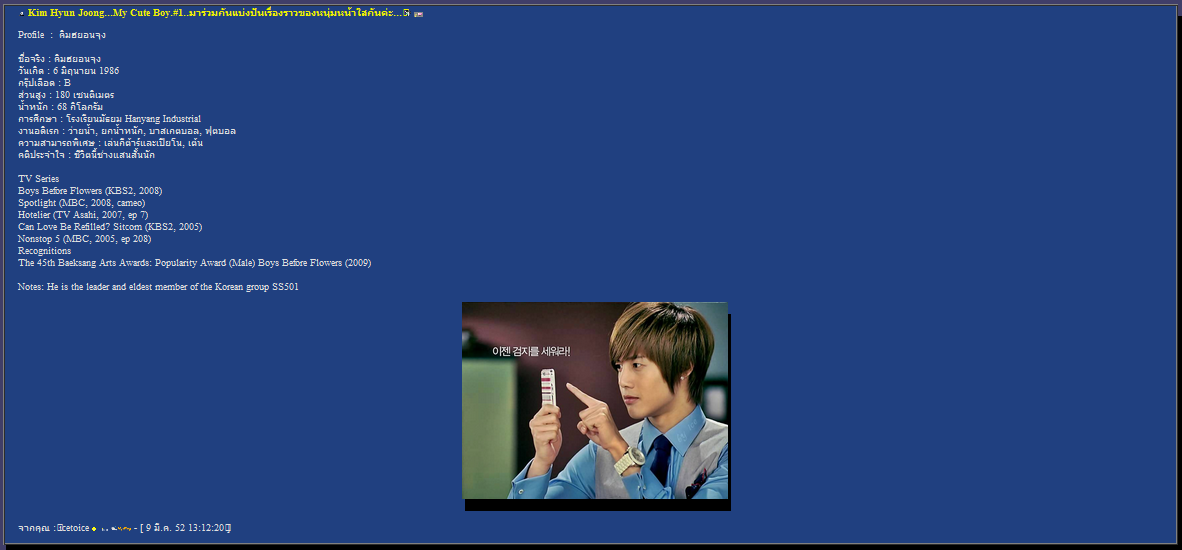Viewport: 1182px width, 550px height.
Task: Click the '68' weight line
Action: [60, 107]
